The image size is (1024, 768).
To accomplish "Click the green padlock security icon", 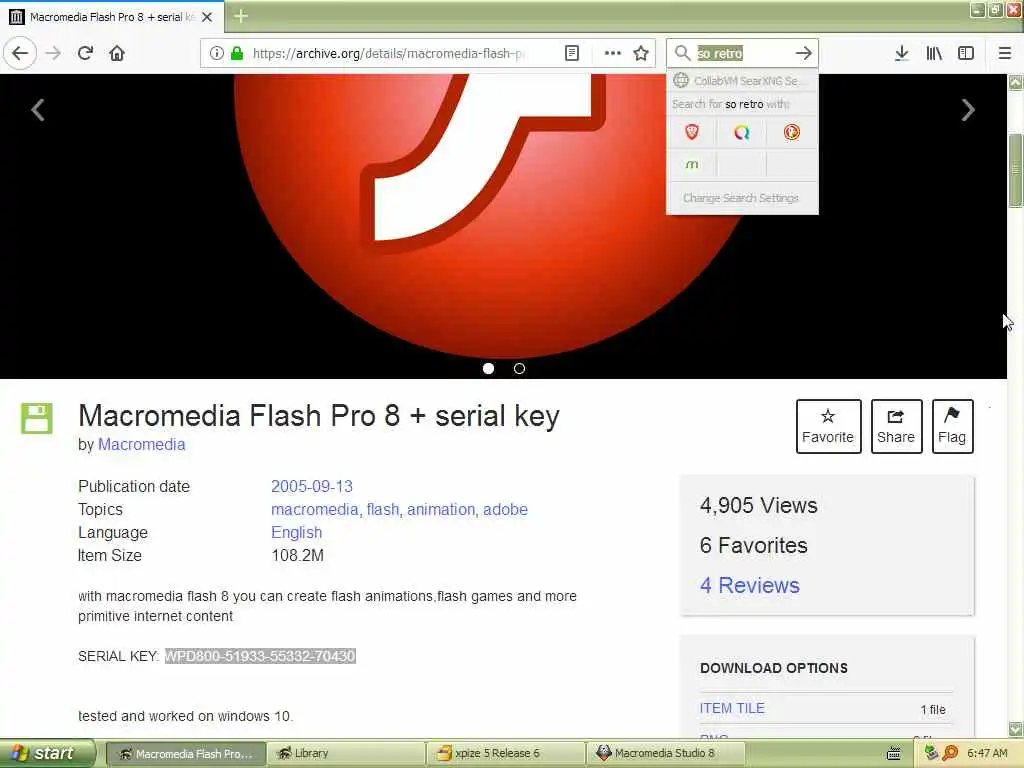I will [237, 53].
